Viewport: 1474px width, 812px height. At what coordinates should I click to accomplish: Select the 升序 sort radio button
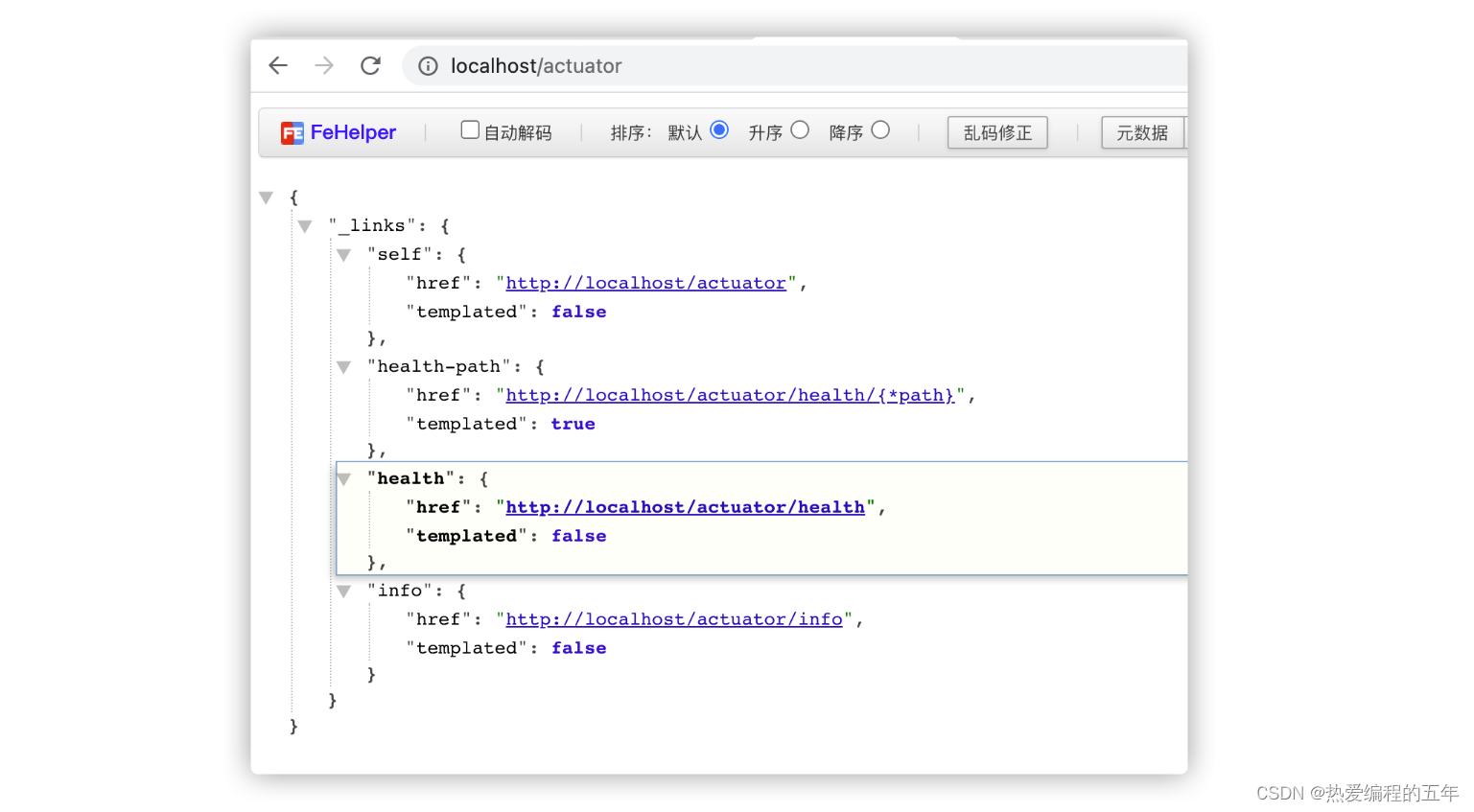800,129
